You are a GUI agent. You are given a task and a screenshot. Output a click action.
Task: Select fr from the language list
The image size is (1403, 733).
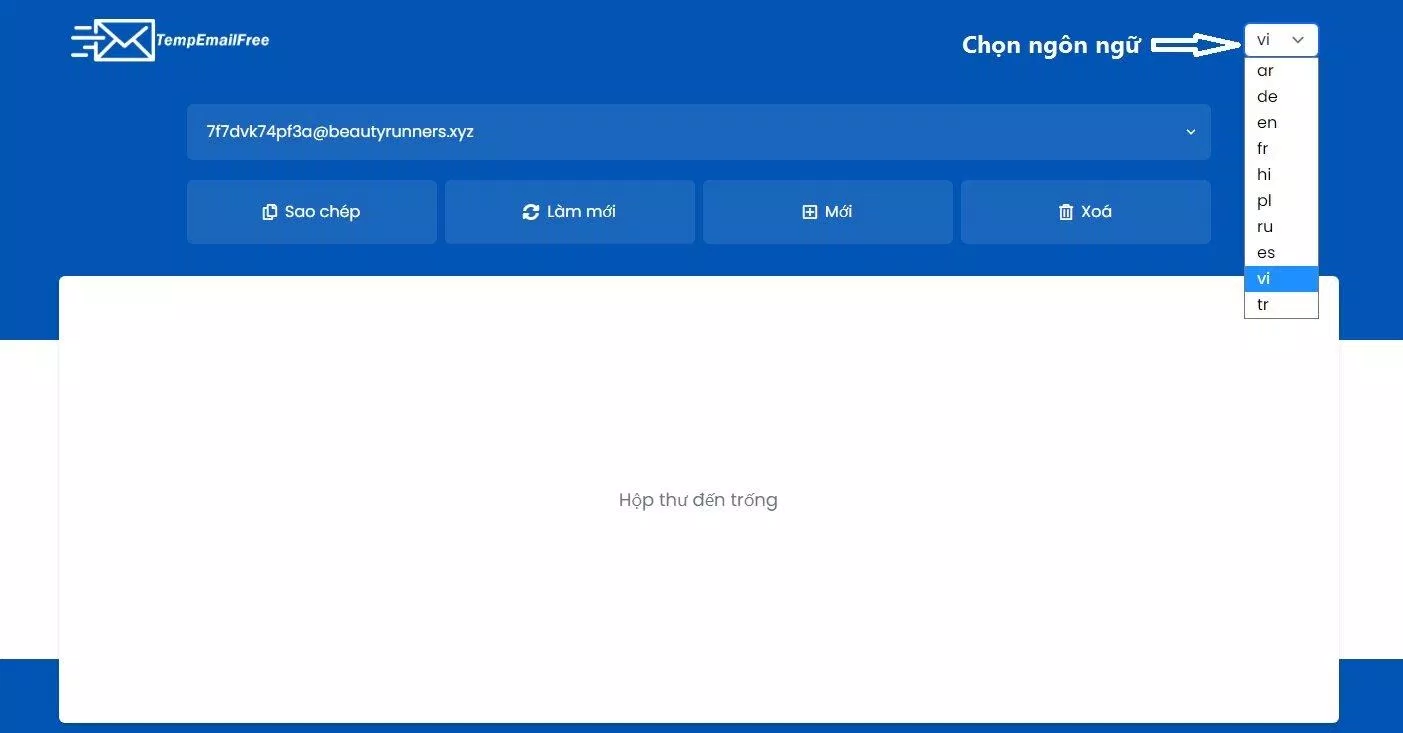click(x=1264, y=148)
